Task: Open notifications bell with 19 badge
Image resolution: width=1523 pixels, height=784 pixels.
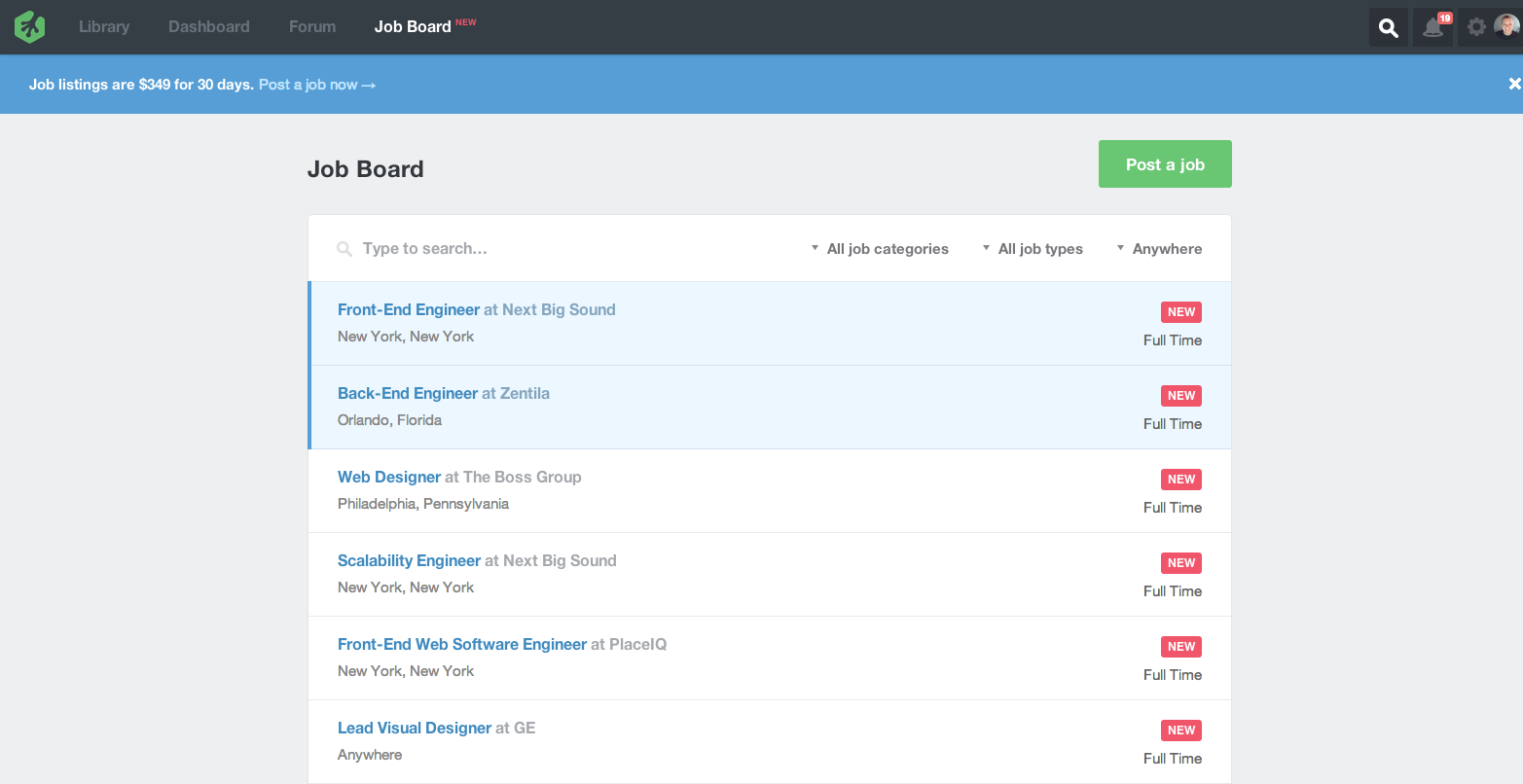Action: coord(1433,27)
